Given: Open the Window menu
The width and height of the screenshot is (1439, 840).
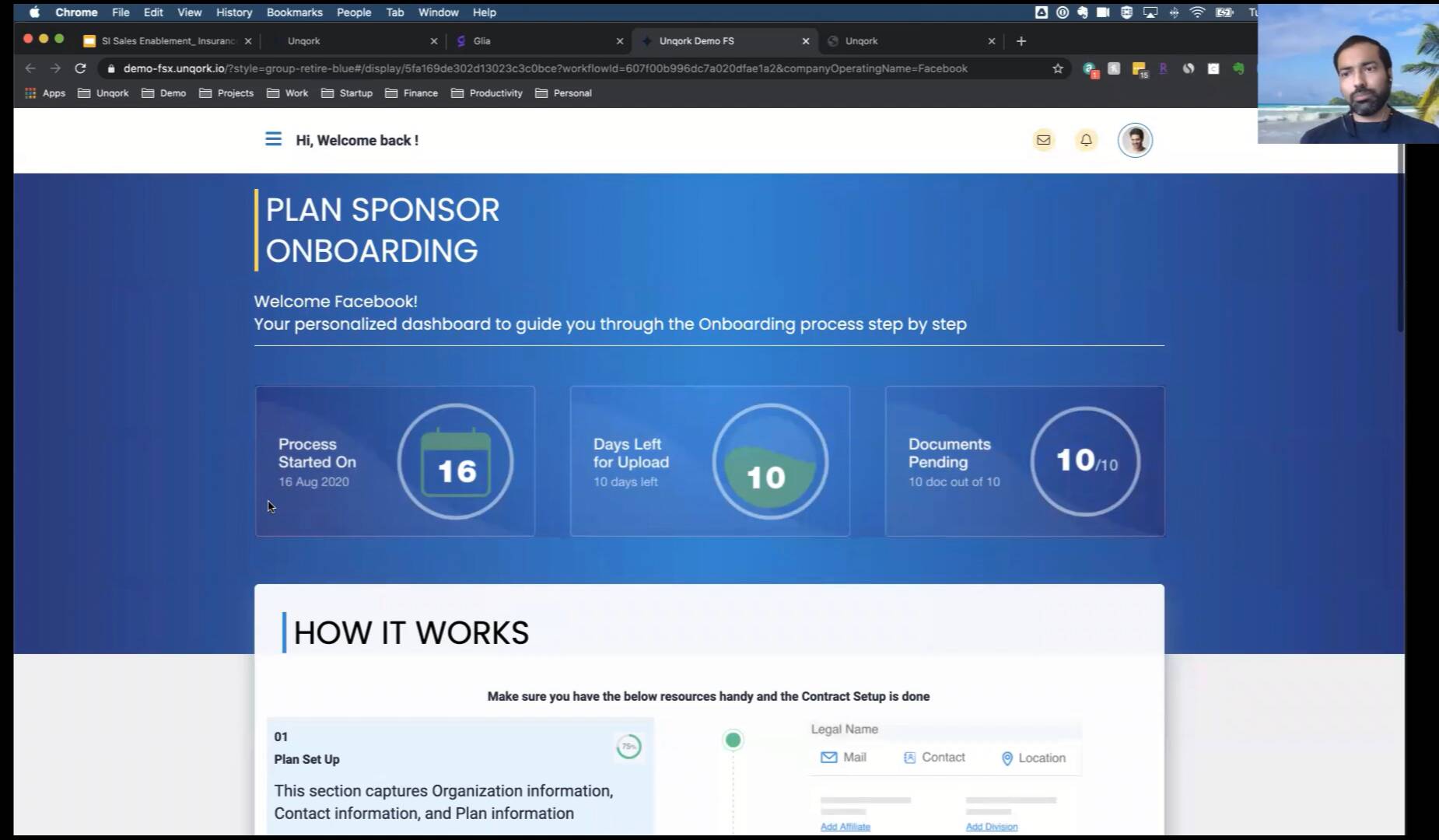Looking at the screenshot, I should point(439,12).
